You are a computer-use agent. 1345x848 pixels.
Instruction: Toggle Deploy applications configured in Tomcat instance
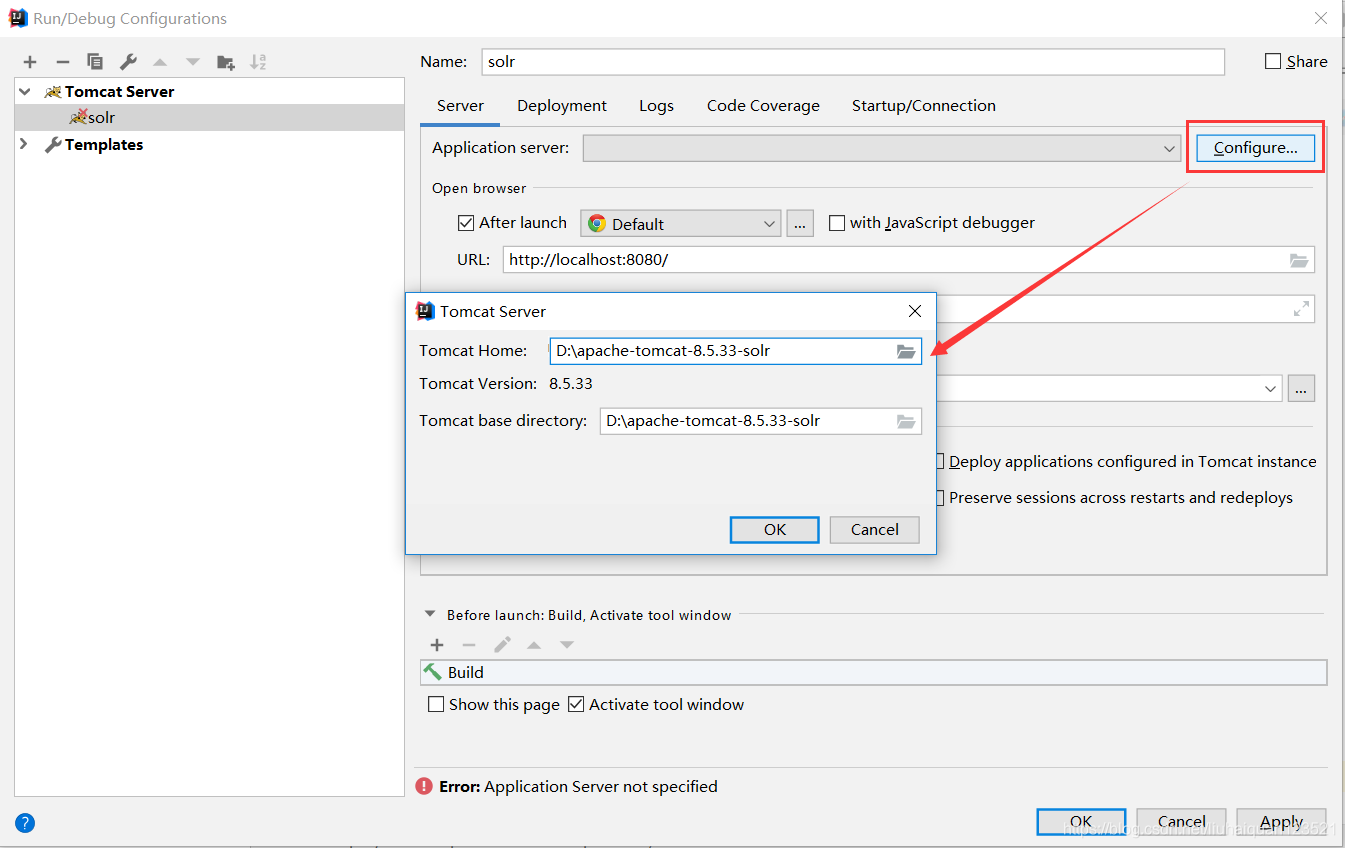(940, 462)
